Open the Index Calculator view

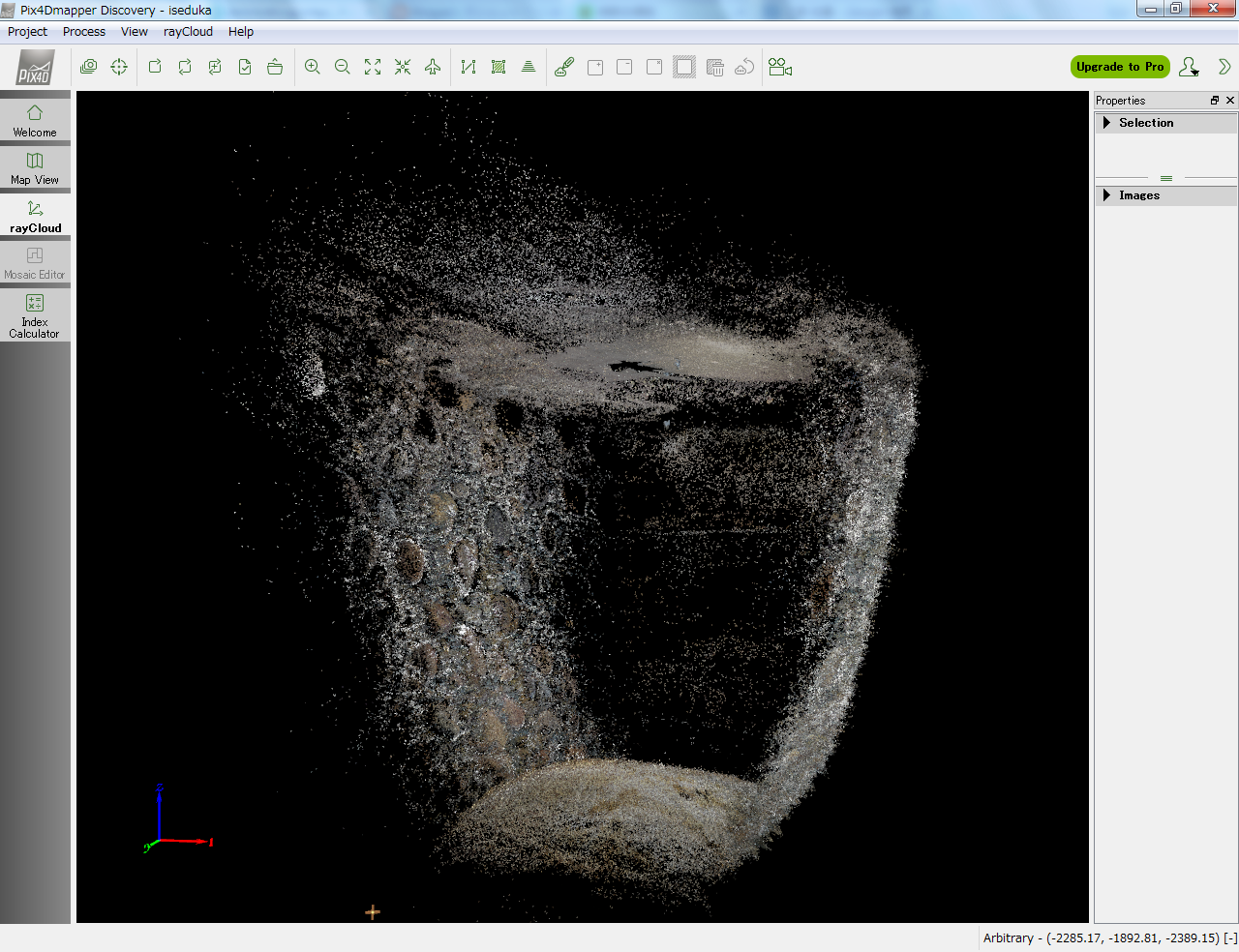(35, 316)
